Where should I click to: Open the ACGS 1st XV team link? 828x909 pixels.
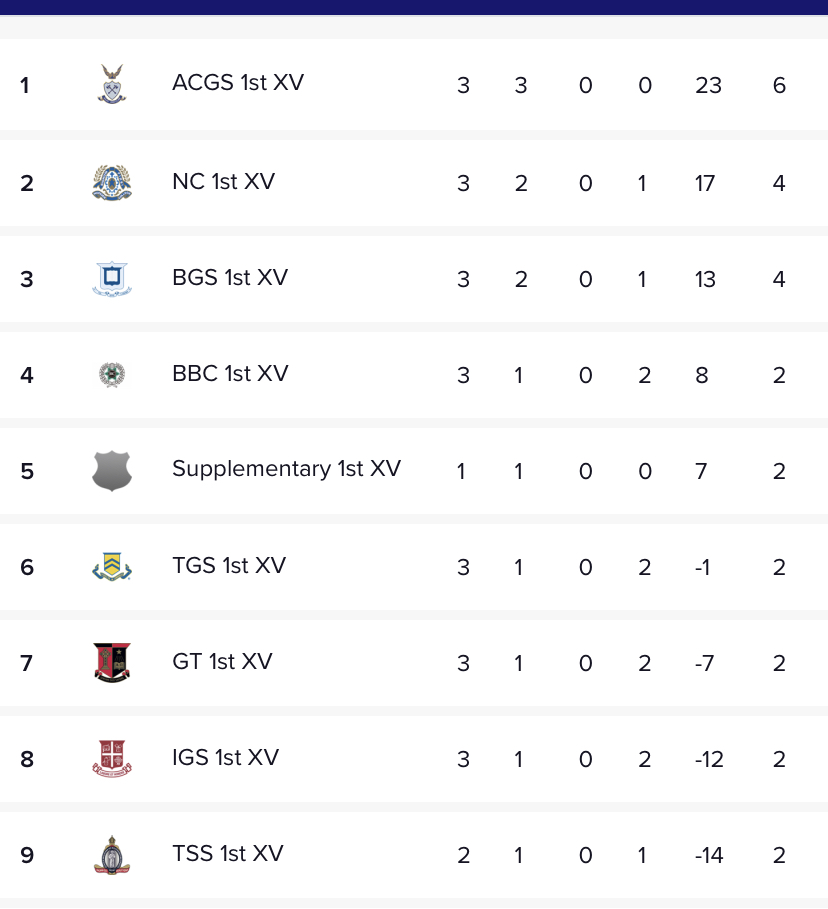[x=238, y=83]
